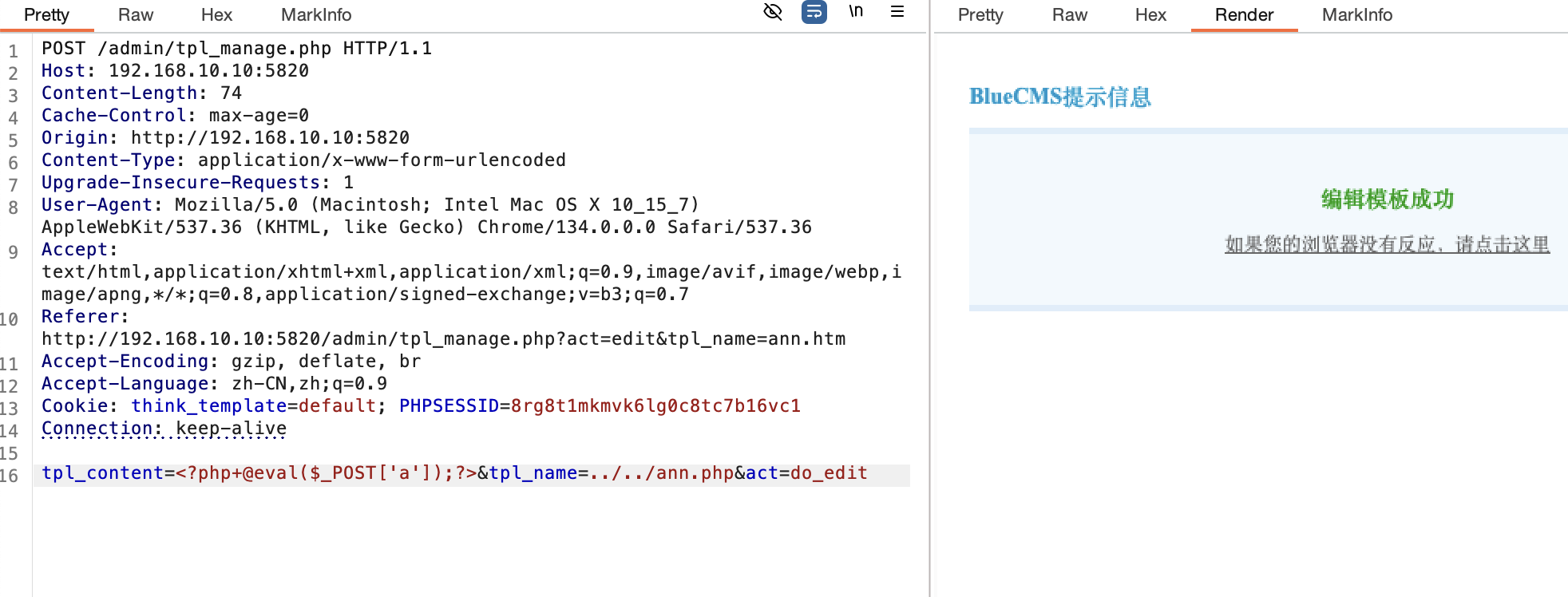
Task: Switch to request Pretty tab
Action: pos(46,15)
